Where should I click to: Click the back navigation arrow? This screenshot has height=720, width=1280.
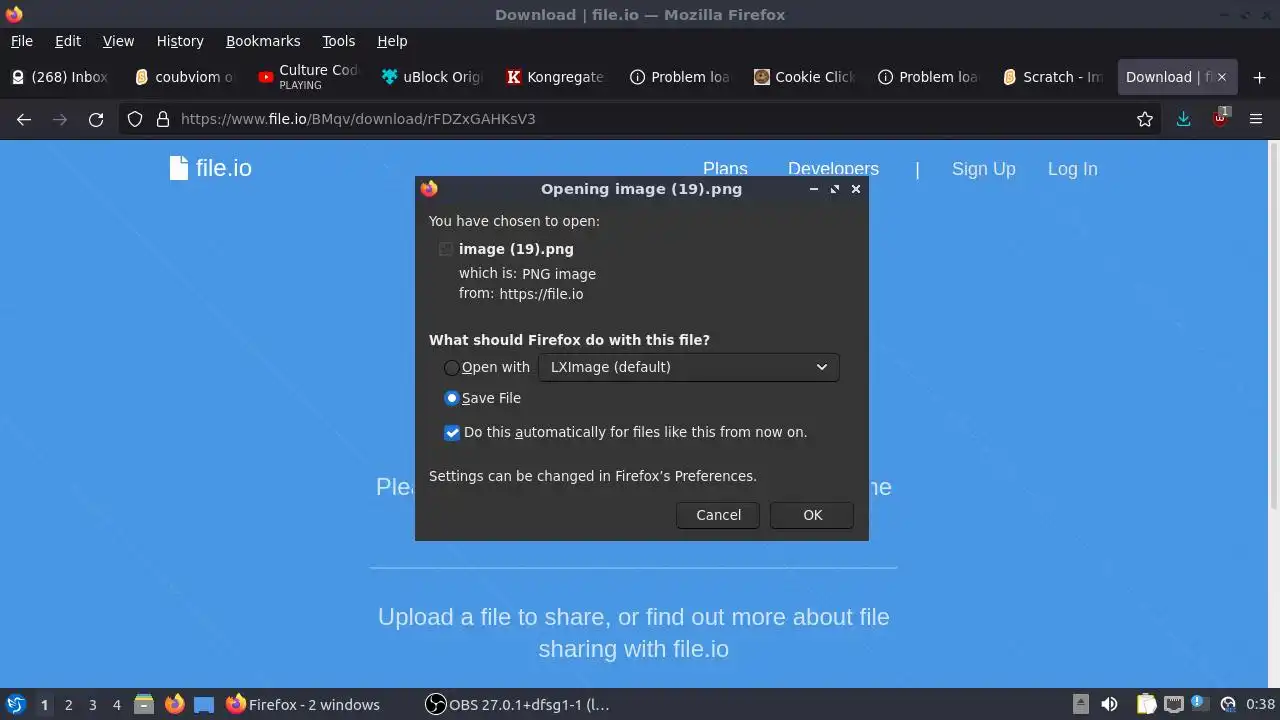(24, 119)
